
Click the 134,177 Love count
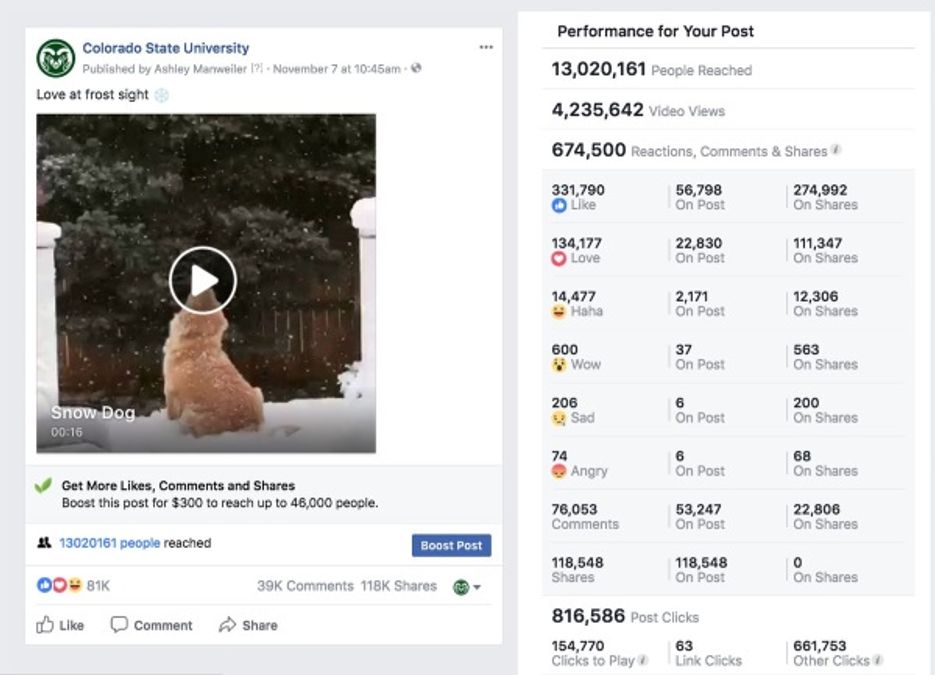tap(577, 243)
